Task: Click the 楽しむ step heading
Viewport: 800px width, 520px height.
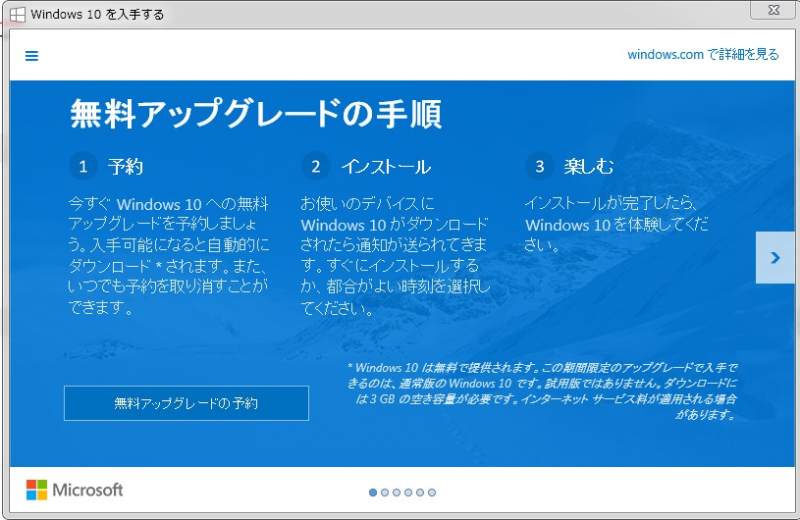Action: point(589,166)
